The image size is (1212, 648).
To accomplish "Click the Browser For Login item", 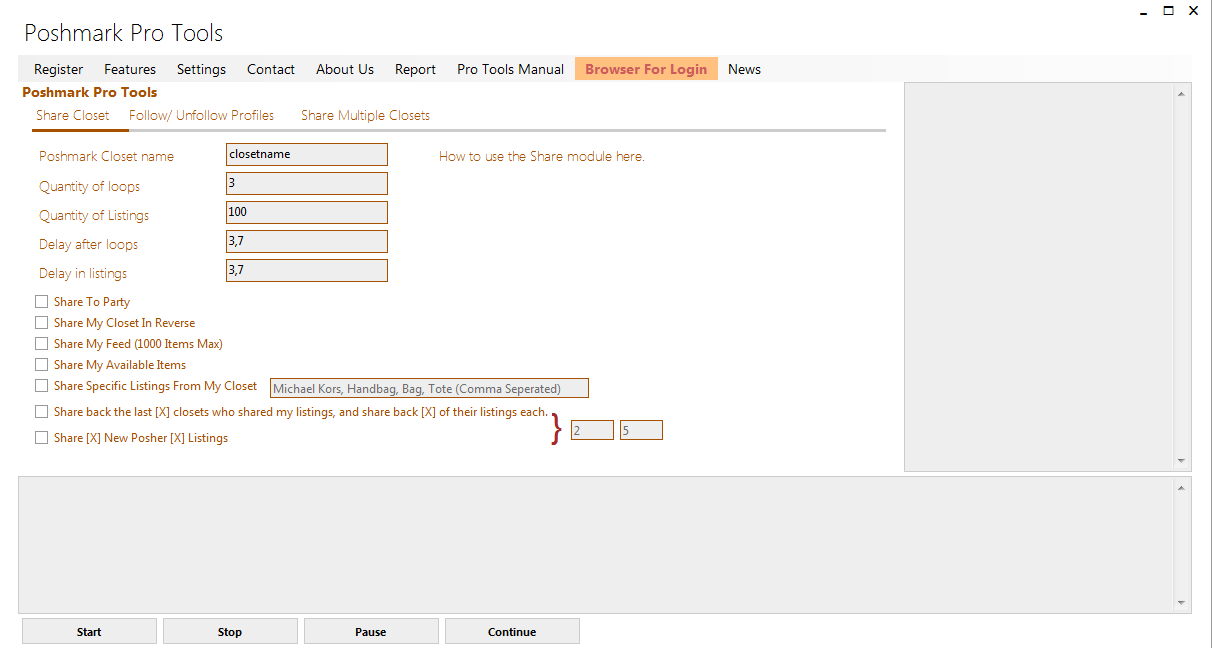I will point(646,69).
